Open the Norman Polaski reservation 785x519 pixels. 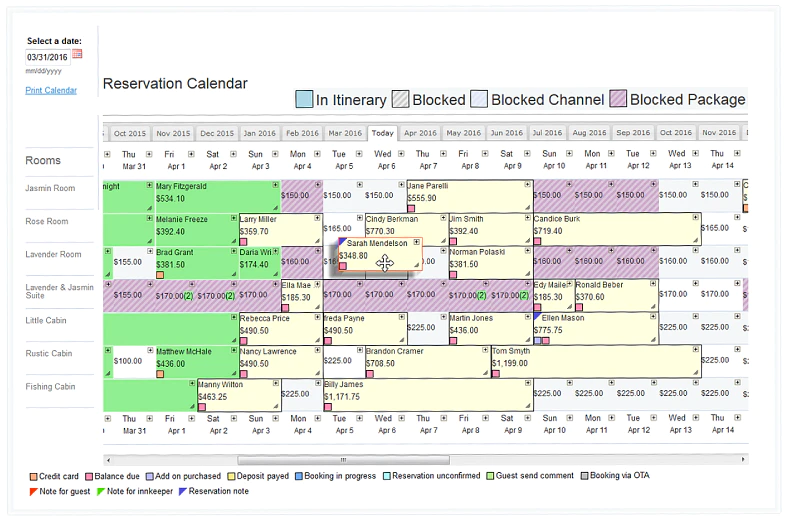pyautogui.click(x=491, y=263)
